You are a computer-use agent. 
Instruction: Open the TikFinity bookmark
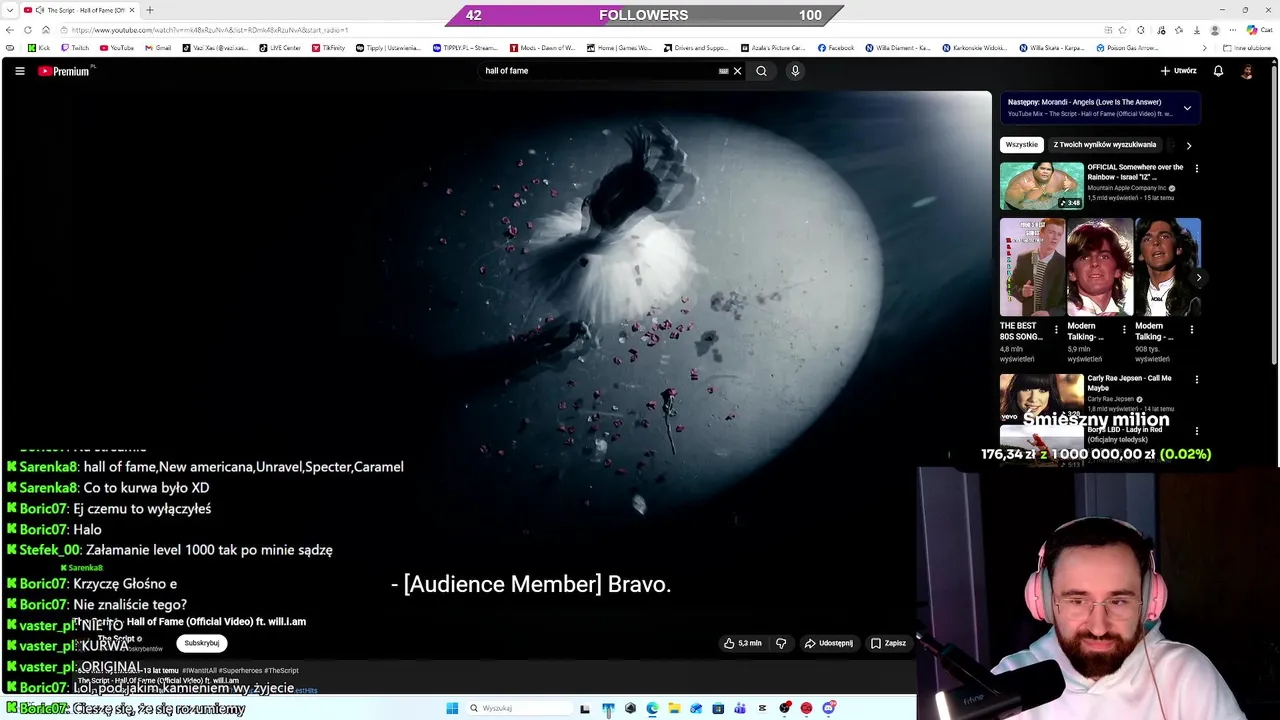click(x=328, y=48)
